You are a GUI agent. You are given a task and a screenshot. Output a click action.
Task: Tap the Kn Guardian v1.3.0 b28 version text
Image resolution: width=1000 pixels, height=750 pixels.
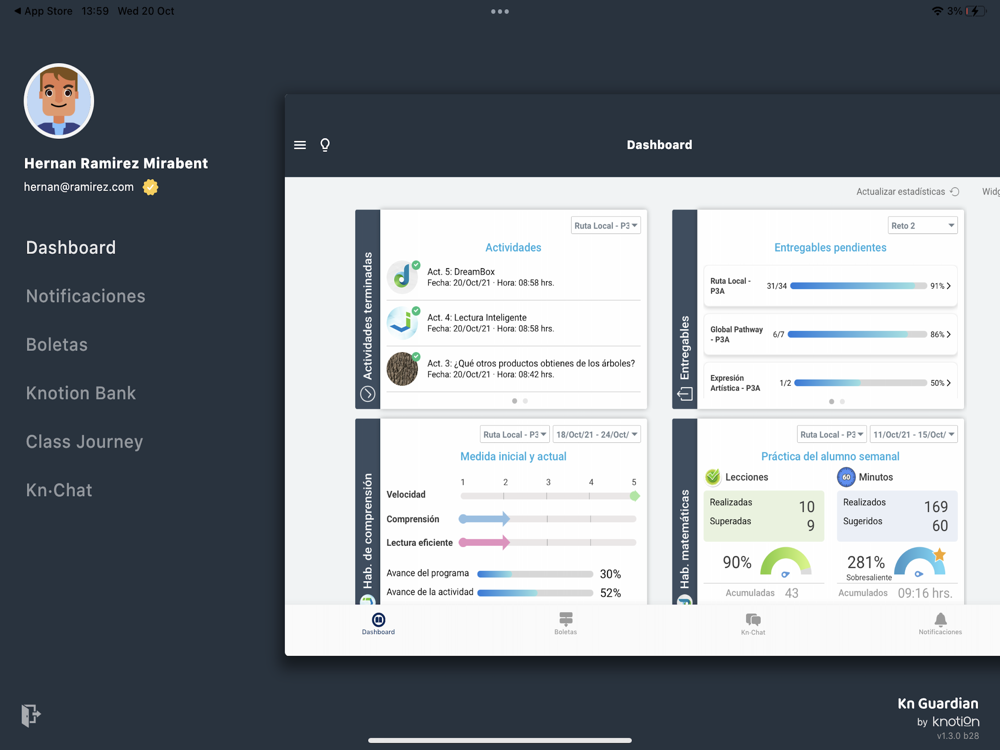click(x=957, y=735)
